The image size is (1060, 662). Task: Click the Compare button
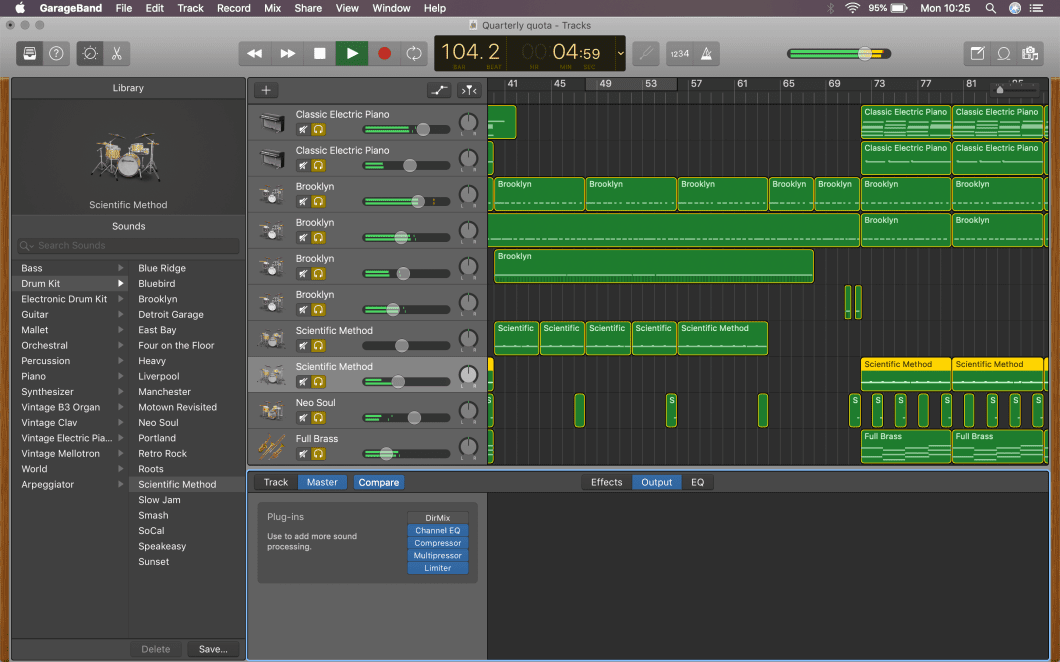(378, 482)
